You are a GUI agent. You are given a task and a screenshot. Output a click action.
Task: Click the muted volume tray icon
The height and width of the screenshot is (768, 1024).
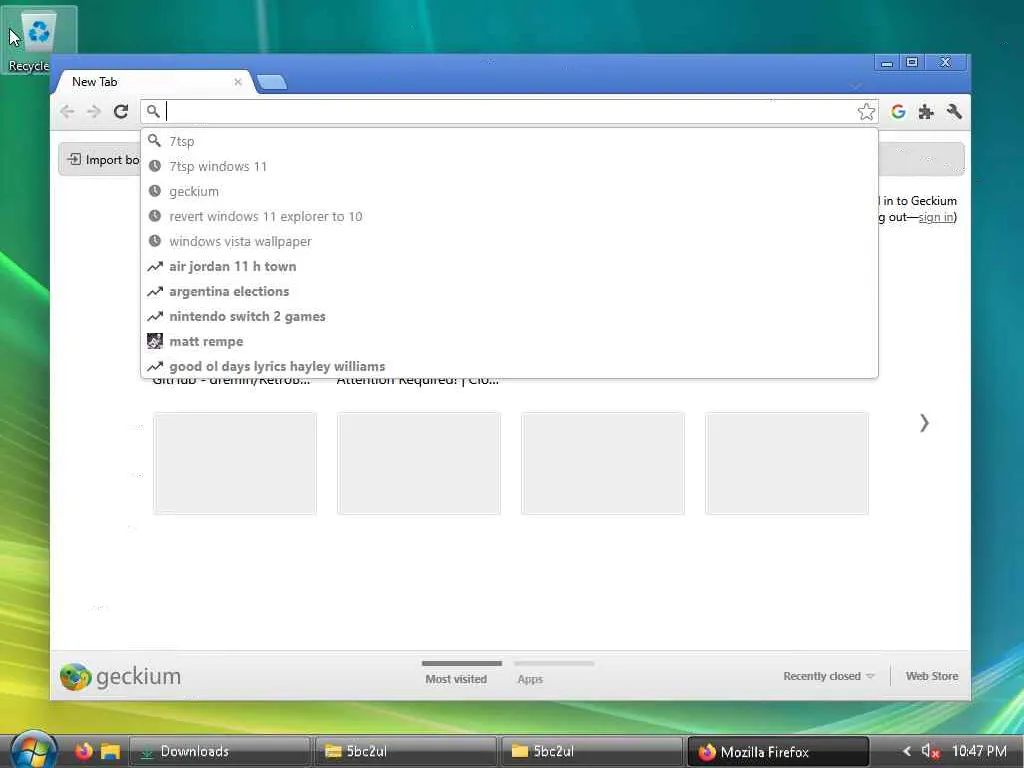pos(930,751)
